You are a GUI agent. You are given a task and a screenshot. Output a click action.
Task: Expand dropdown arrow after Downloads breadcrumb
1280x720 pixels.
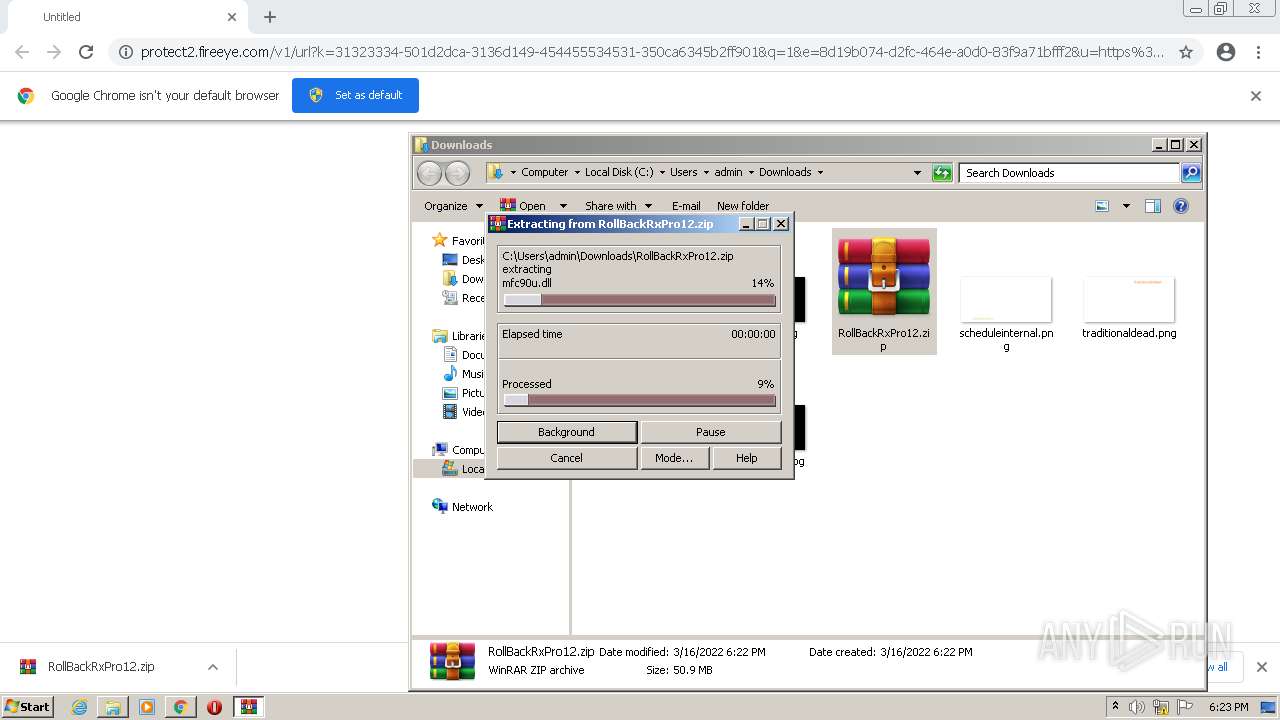click(x=820, y=172)
